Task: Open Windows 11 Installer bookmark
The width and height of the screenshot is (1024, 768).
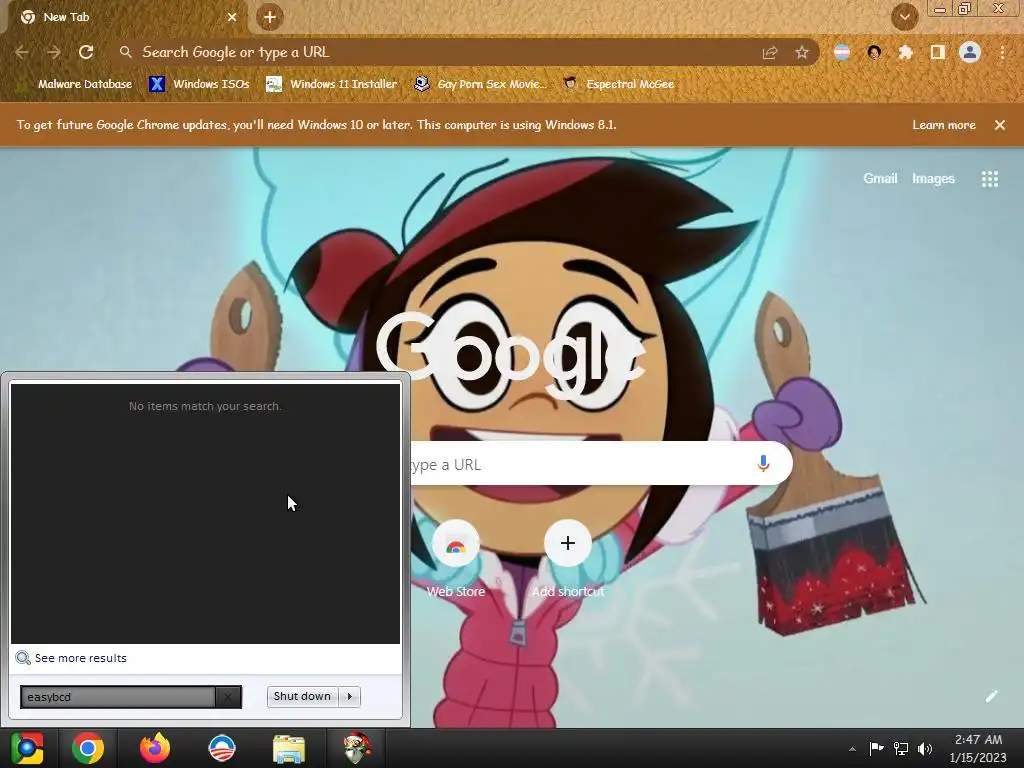Action: click(332, 84)
